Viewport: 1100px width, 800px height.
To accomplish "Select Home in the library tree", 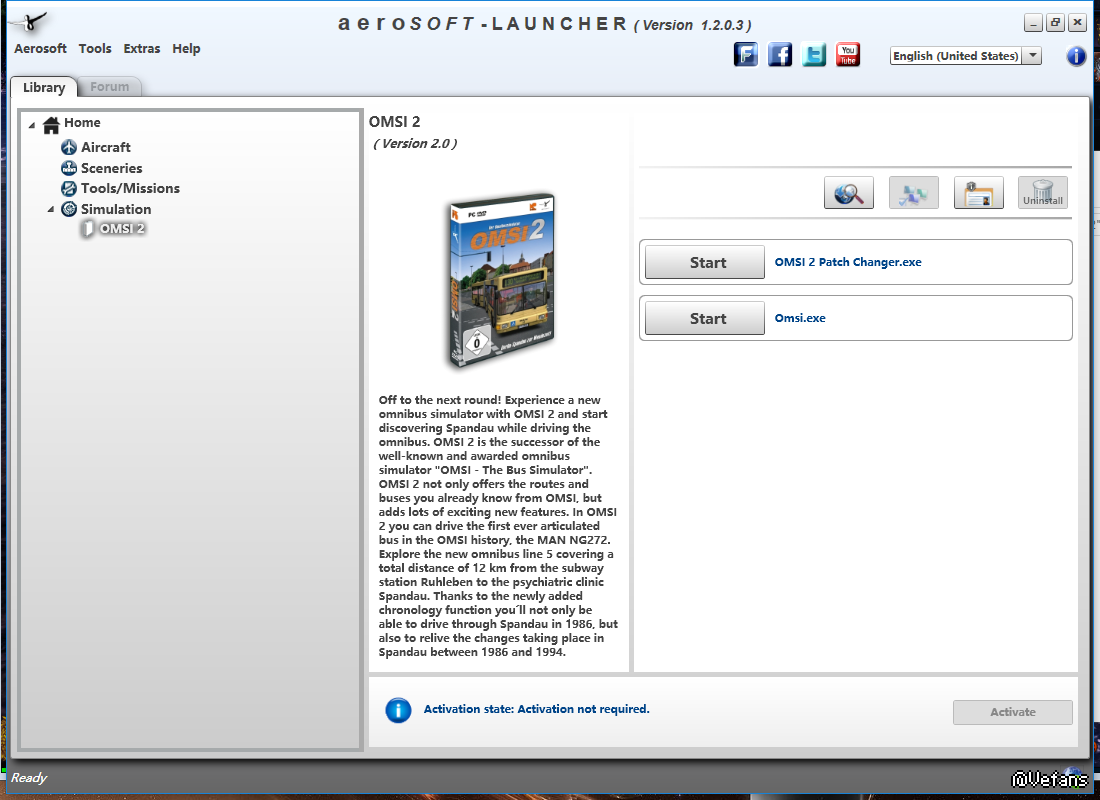I will point(82,123).
